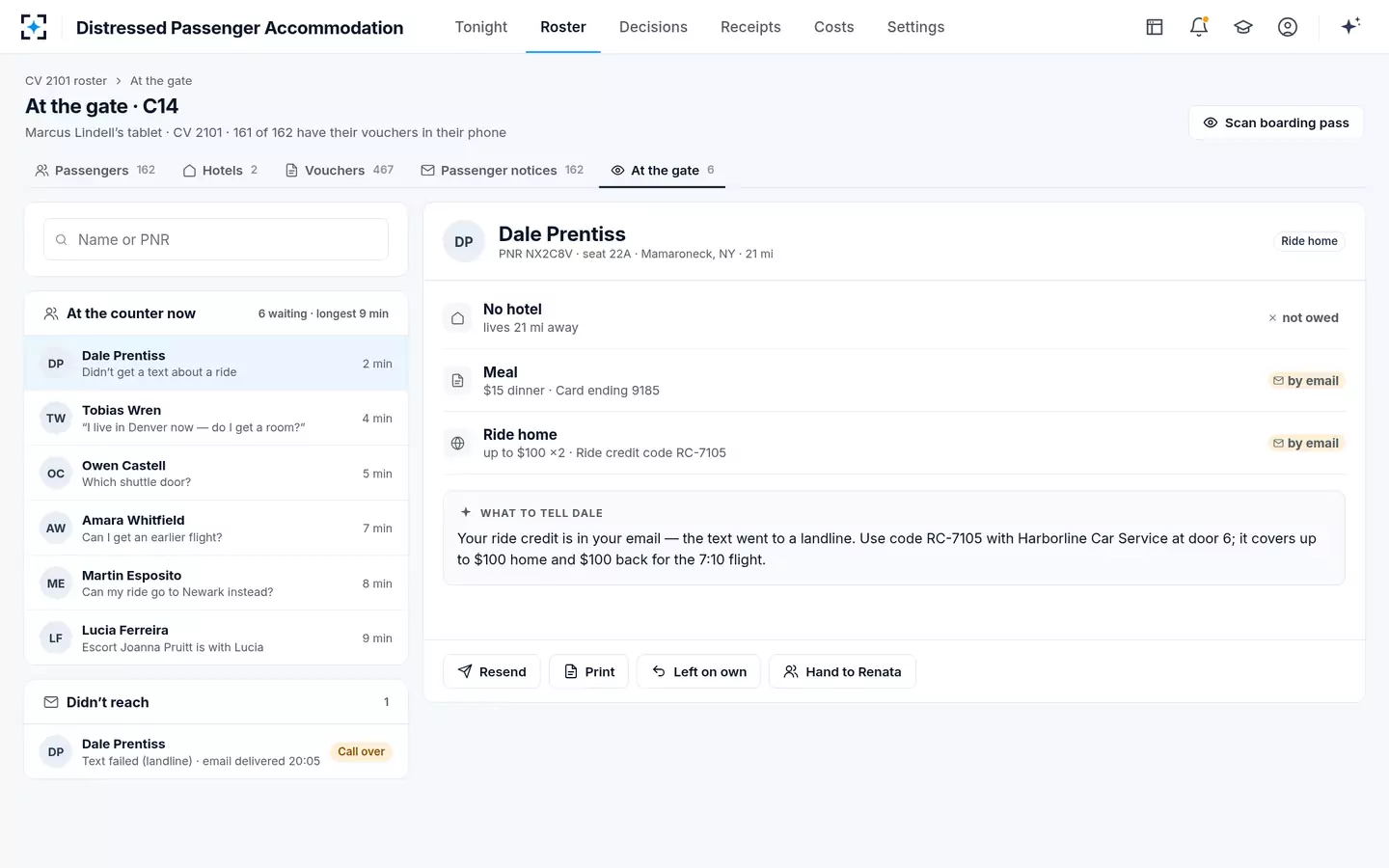This screenshot has height=868, width=1389.
Task: Open the user account icon
Action: coord(1288,27)
